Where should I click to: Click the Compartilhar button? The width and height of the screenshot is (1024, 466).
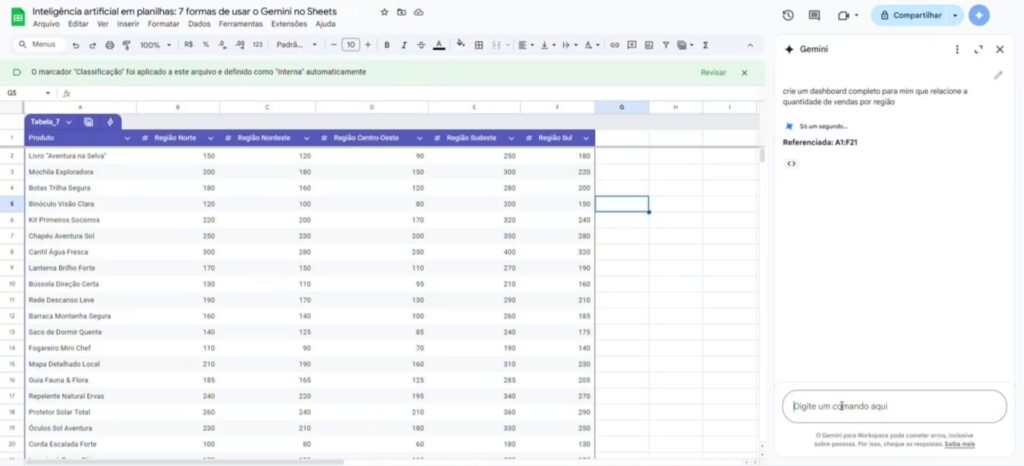coord(910,15)
